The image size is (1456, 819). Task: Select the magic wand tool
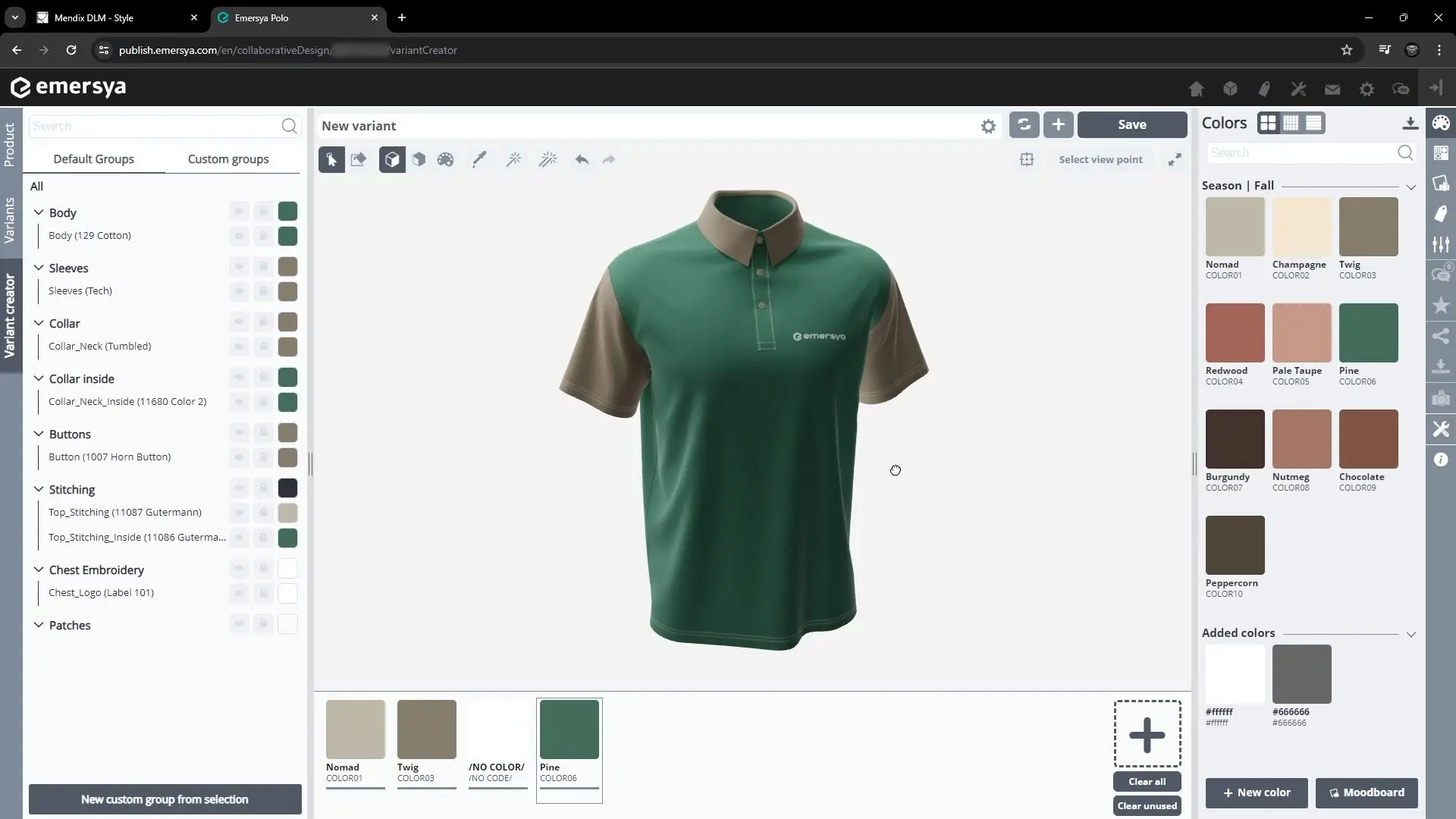(513, 159)
